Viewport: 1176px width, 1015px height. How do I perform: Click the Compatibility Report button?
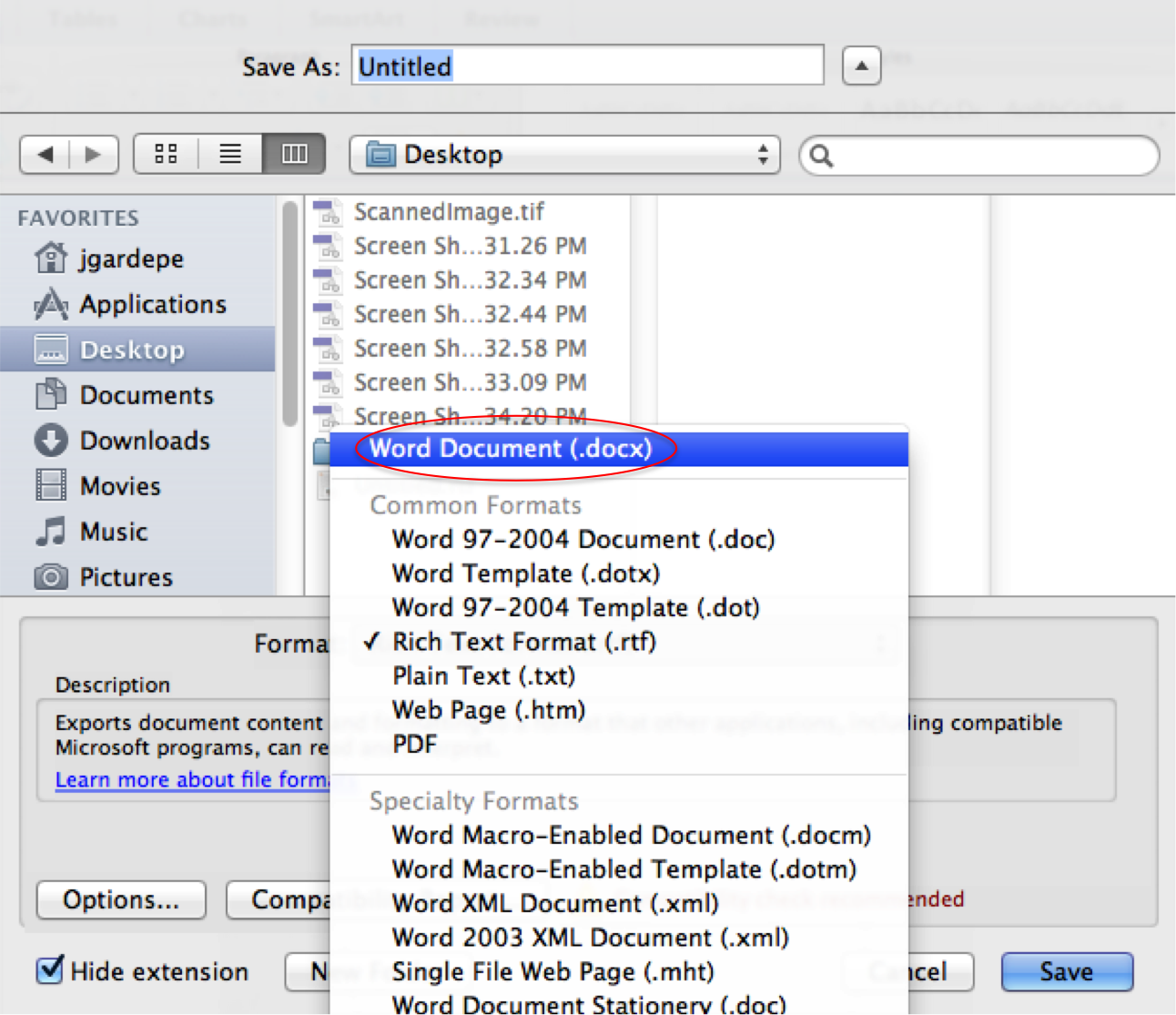coord(279,900)
